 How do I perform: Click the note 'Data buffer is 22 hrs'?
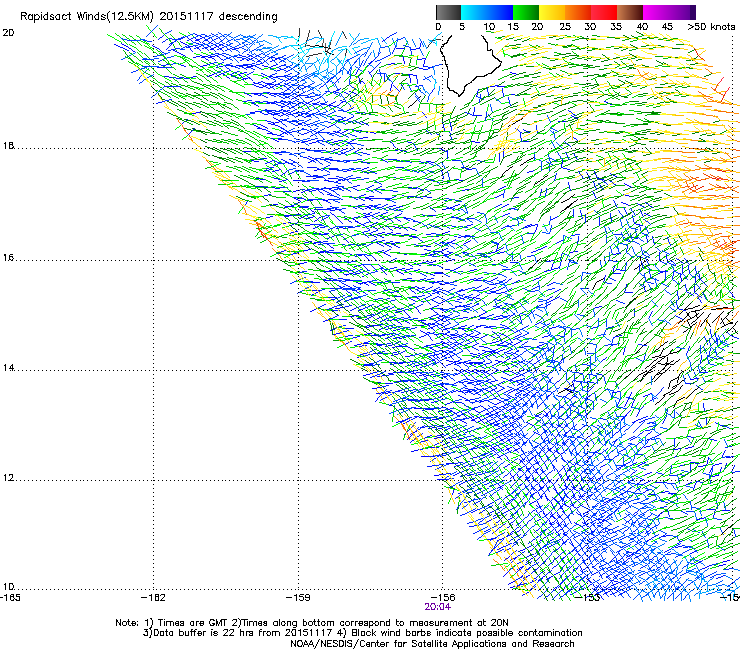(204, 633)
